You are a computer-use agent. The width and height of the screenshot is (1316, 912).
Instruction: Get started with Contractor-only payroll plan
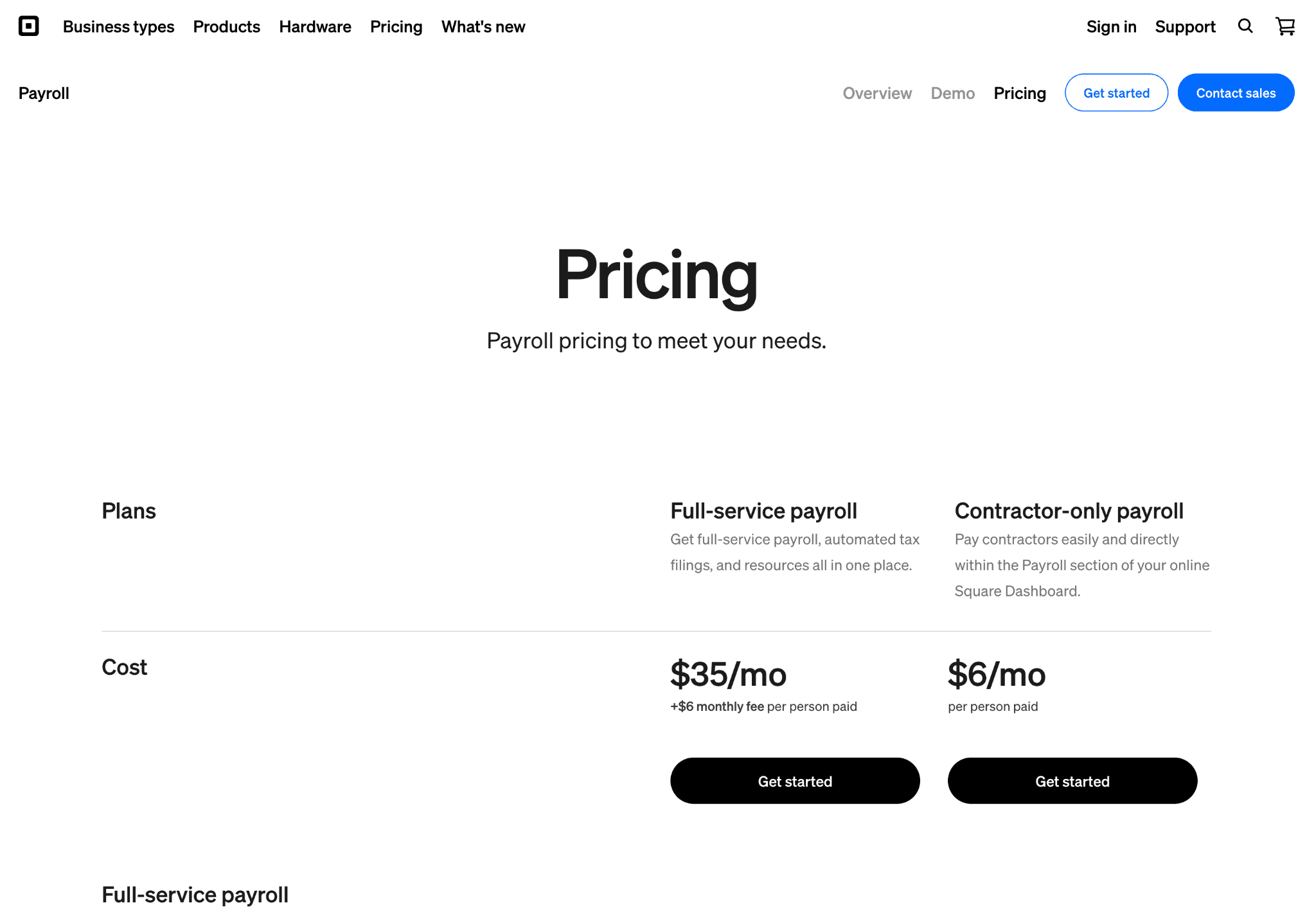1072,781
